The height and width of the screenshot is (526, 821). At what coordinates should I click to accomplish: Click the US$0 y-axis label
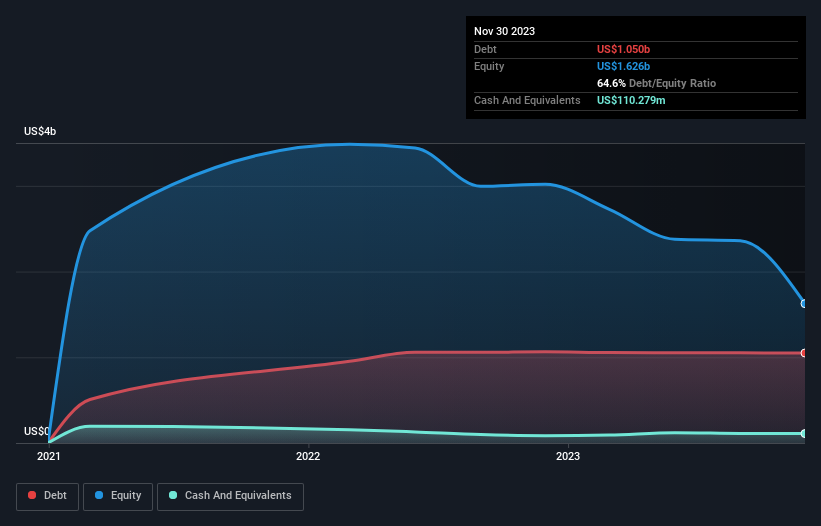(36, 431)
